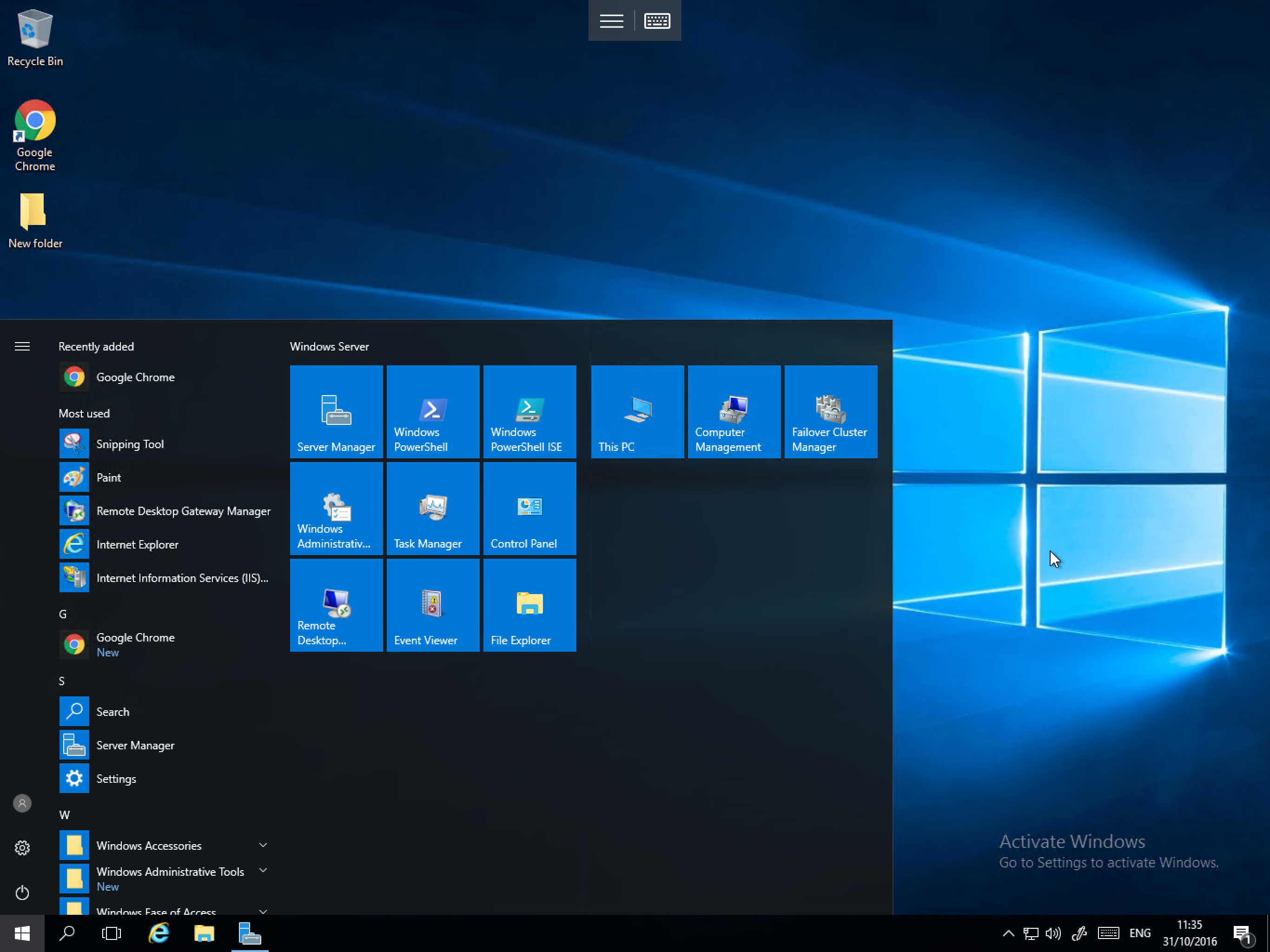Launch the Task Manager tile
The width and height of the screenshot is (1270, 952).
pyautogui.click(x=433, y=508)
